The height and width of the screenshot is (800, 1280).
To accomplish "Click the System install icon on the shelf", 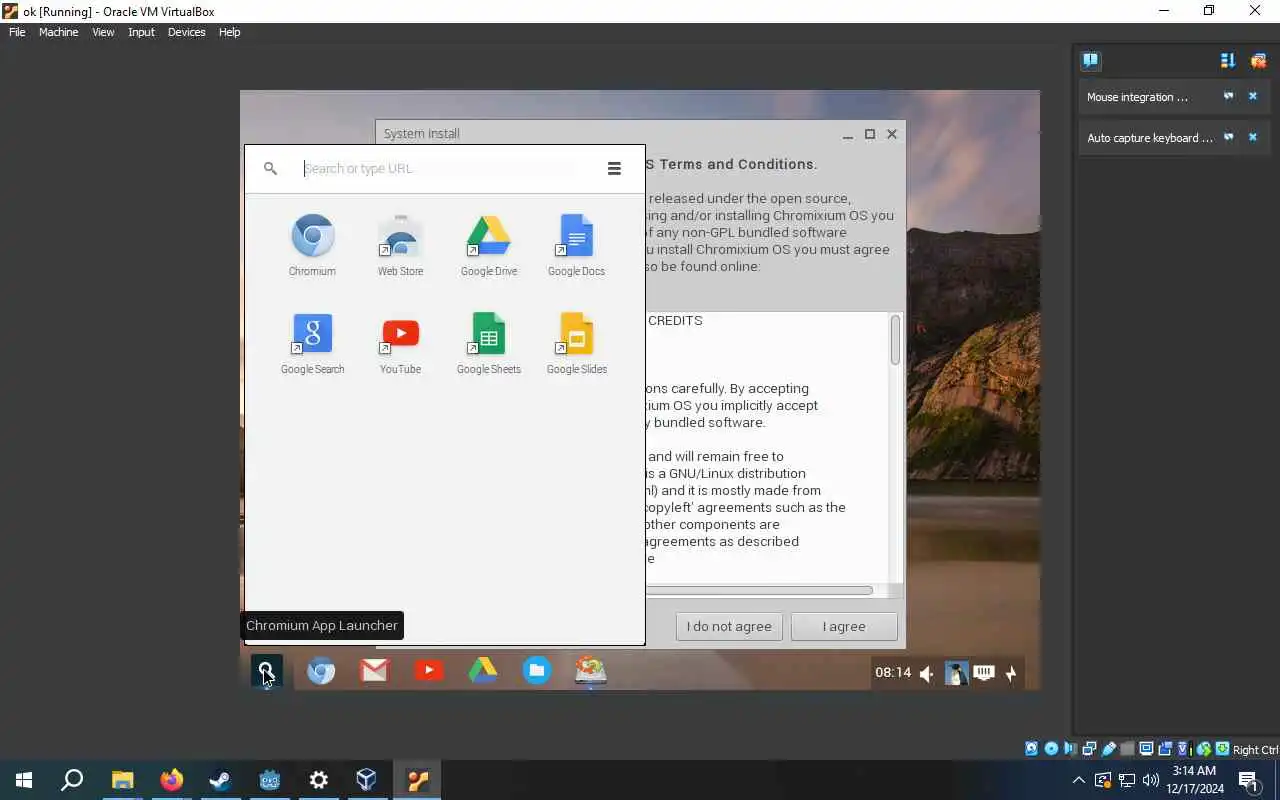I will [591, 671].
